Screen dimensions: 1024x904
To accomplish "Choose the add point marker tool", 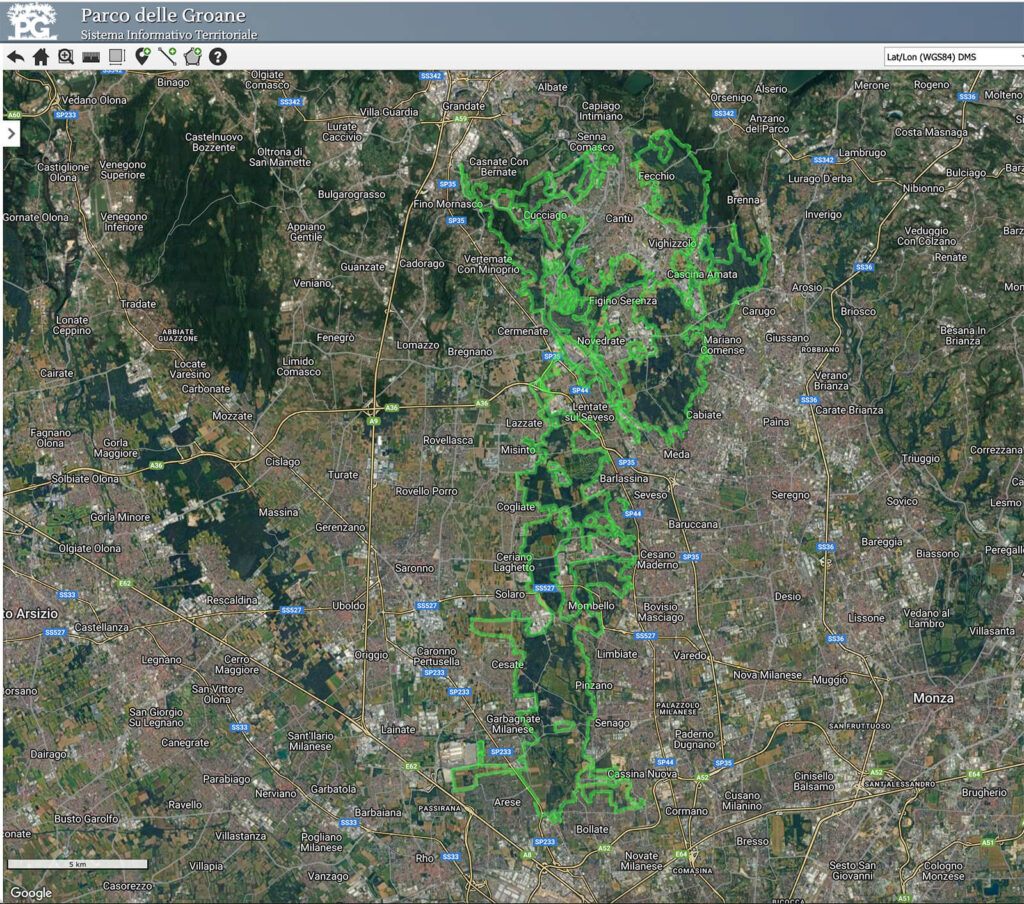I will click(x=143, y=57).
